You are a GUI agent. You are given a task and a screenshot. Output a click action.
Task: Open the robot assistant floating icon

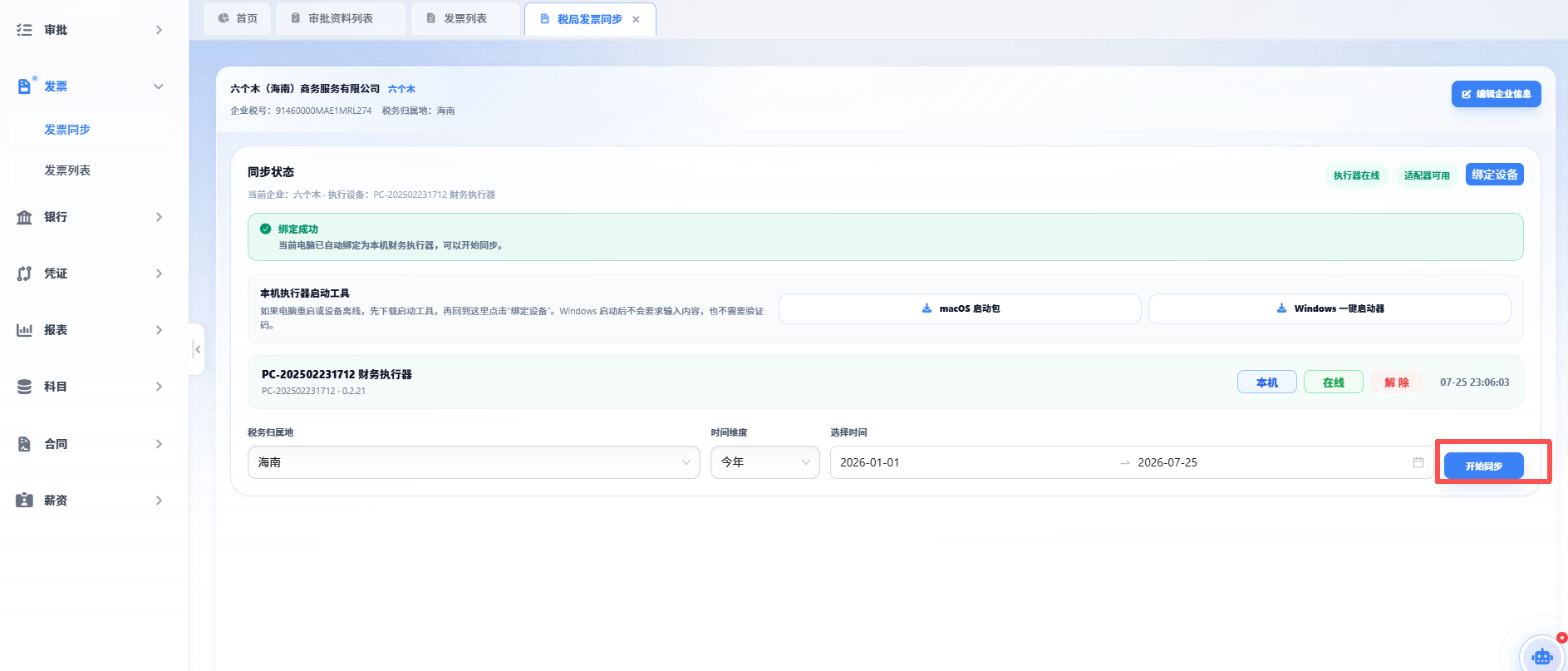point(1542,656)
